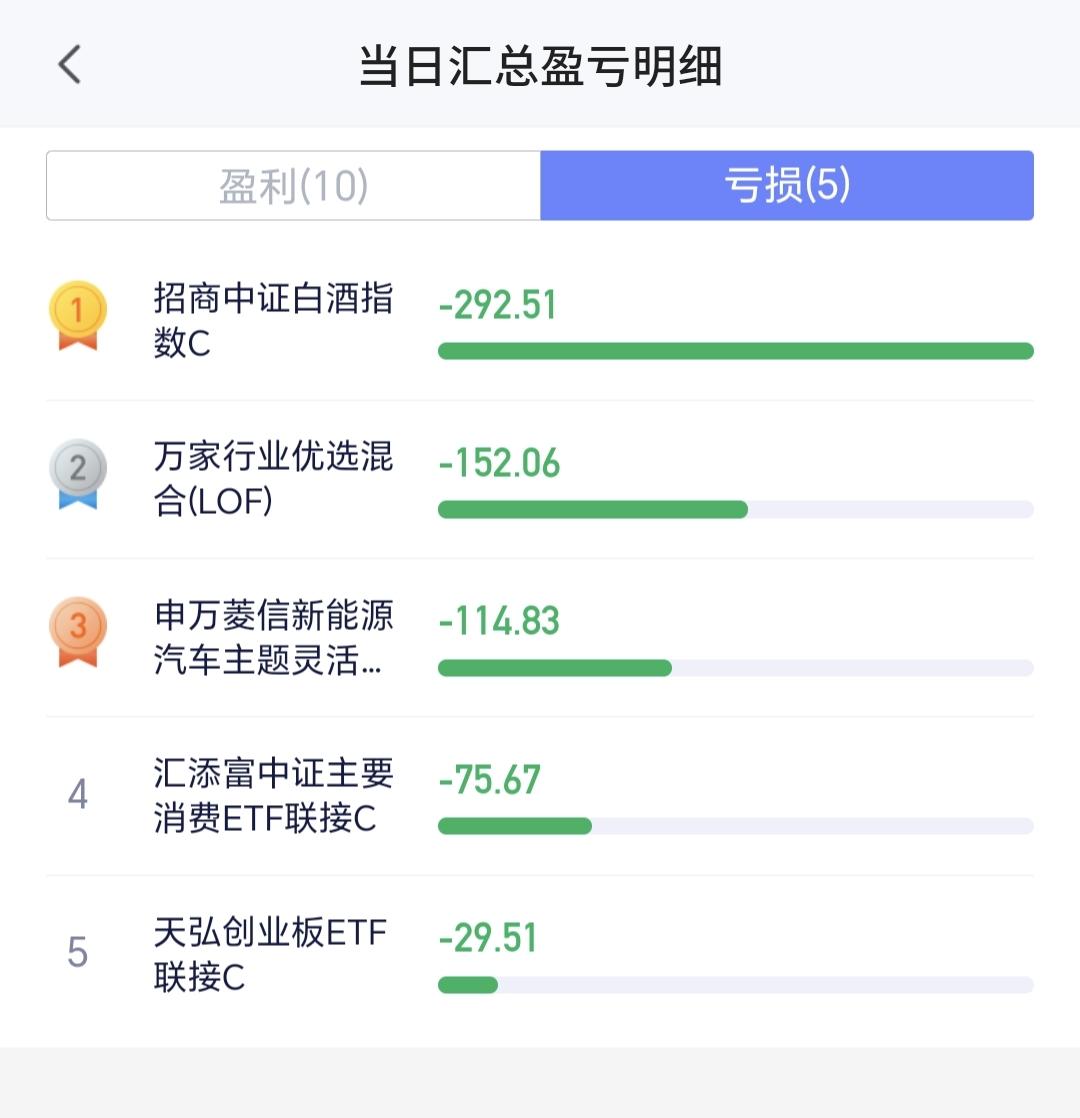The height and width of the screenshot is (1118, 1080).
Task: Open 天弘创业板ETF联接C fund
Action: pyautogui.click(x=270, y=954)
